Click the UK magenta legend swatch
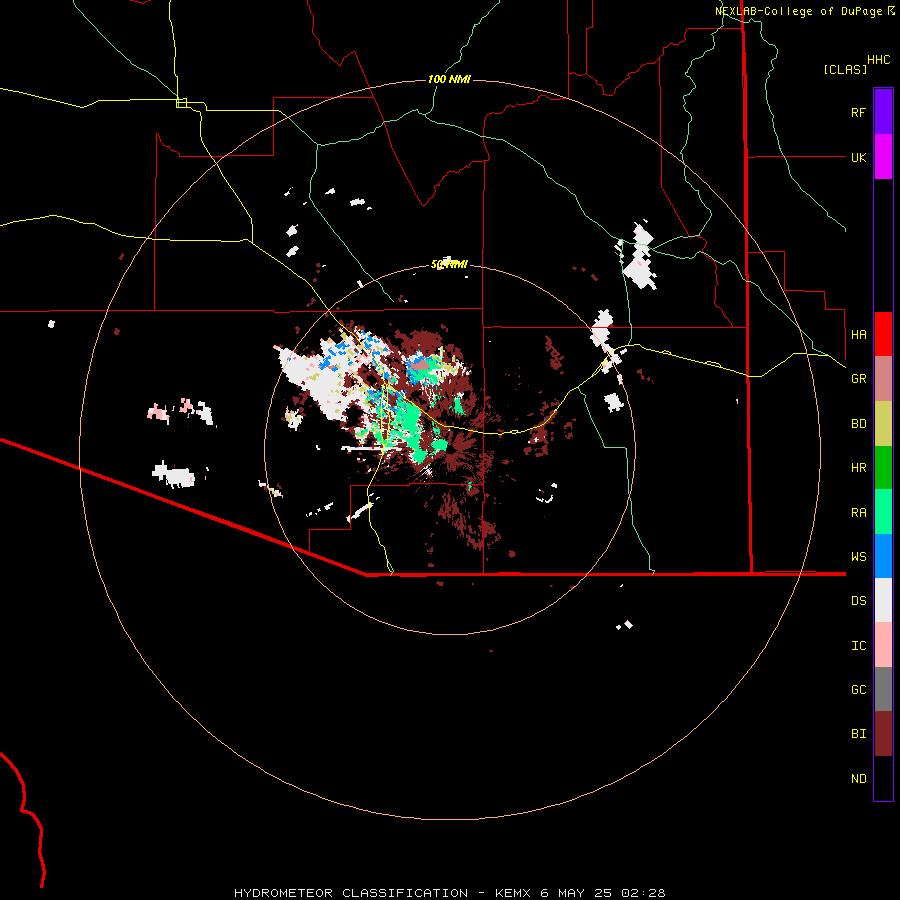The width and height of the screenshot is (900, 900). [883, 157]
